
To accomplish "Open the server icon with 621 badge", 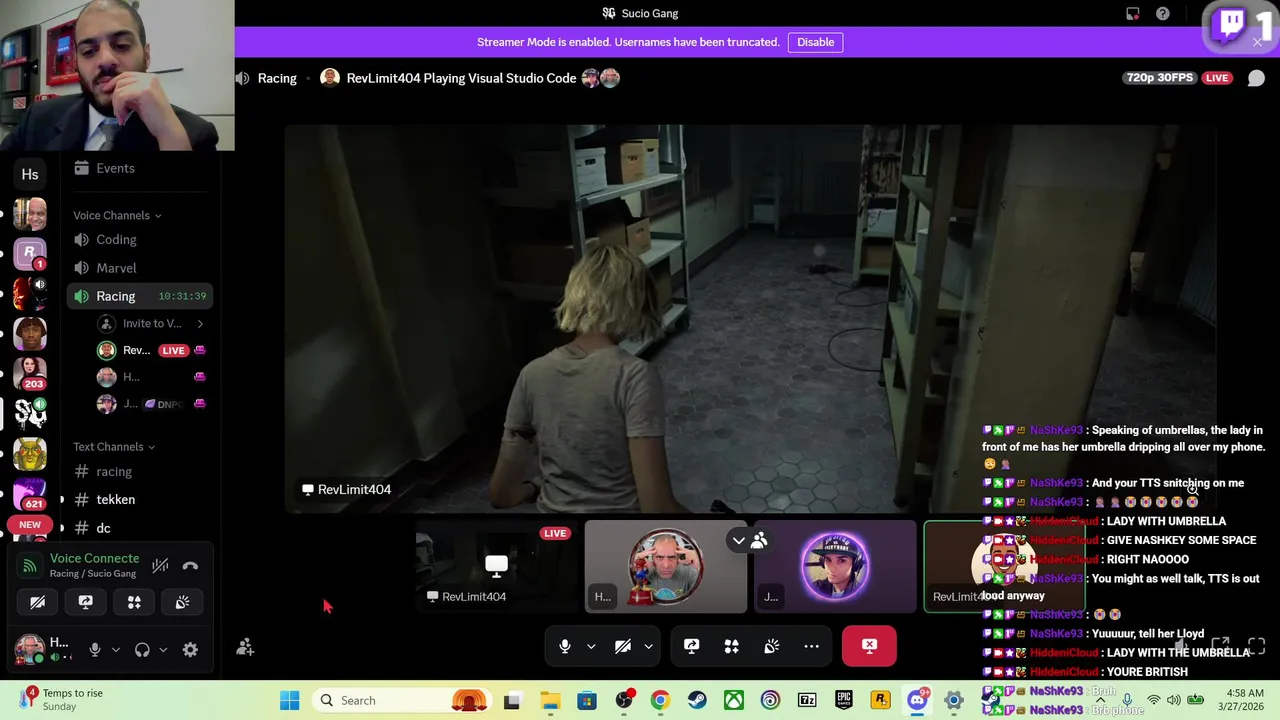I will (30, 494).
